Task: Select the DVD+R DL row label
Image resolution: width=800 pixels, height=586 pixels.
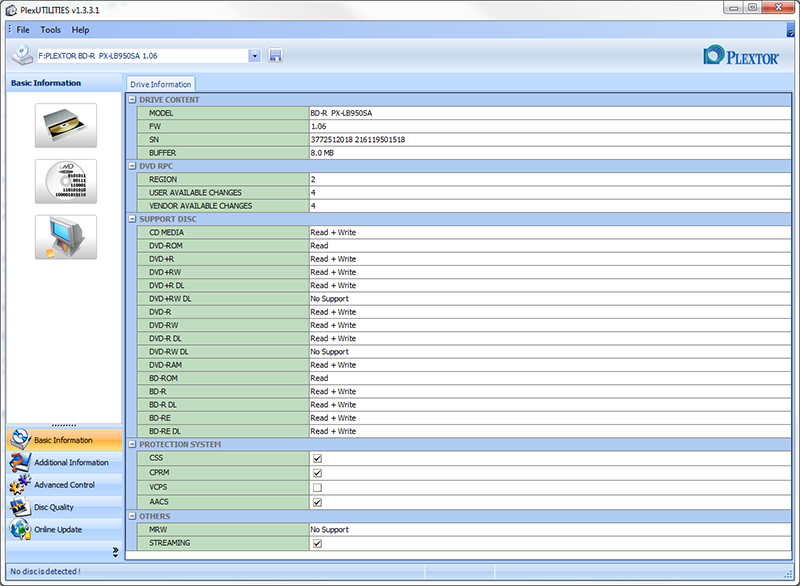Action: (166, 286)
